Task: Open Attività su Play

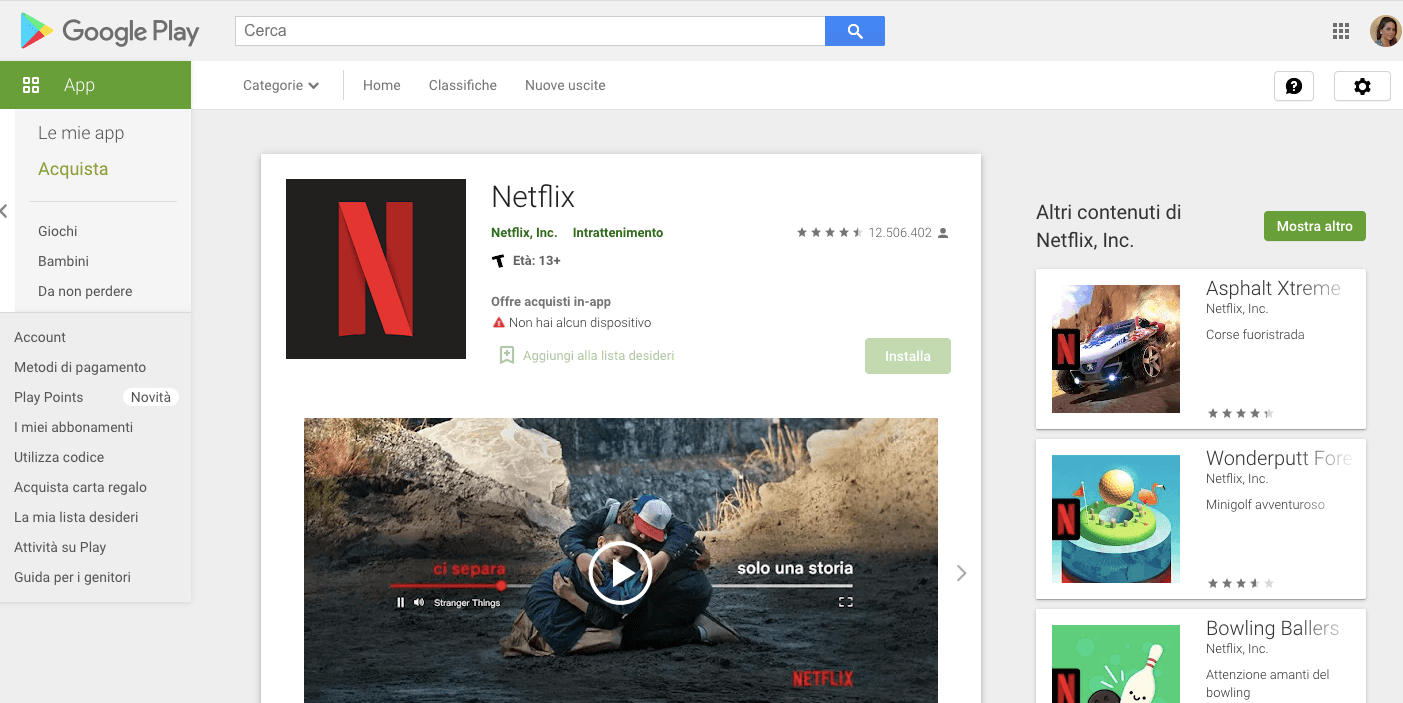Action: (x=60, y=547)
